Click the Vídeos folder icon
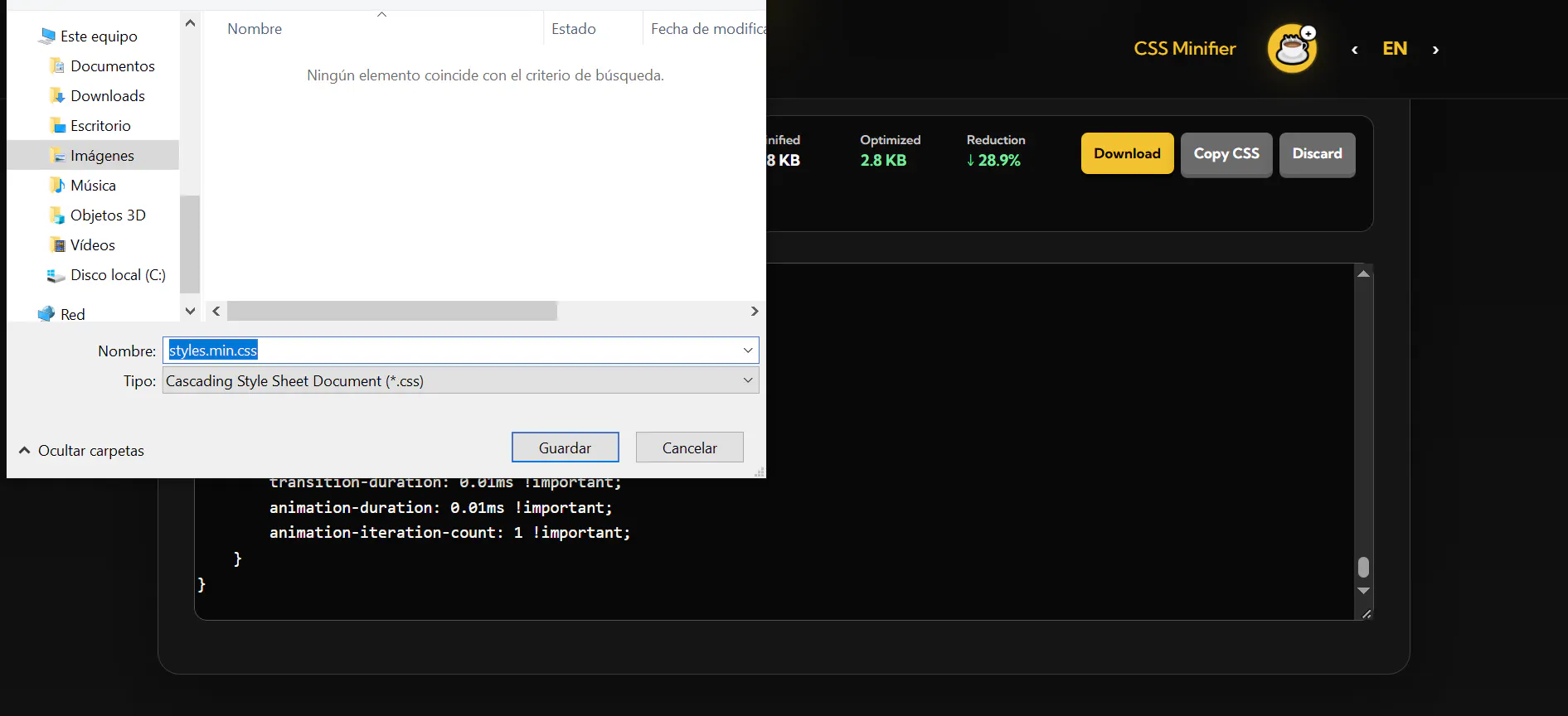The width and height of the screenshot is (1568, 716). 57,244
